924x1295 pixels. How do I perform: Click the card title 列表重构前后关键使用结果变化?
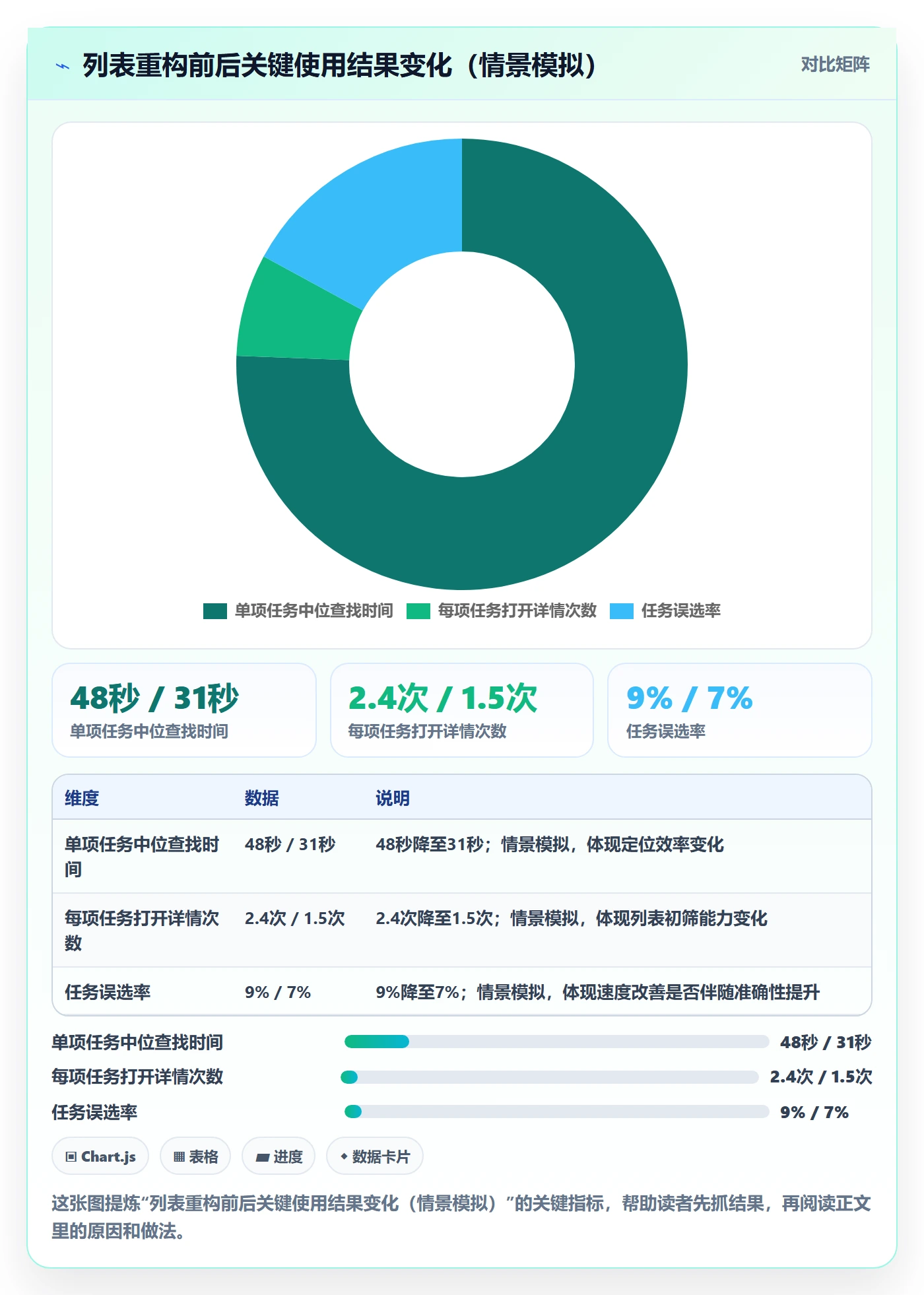pos(341,65)
